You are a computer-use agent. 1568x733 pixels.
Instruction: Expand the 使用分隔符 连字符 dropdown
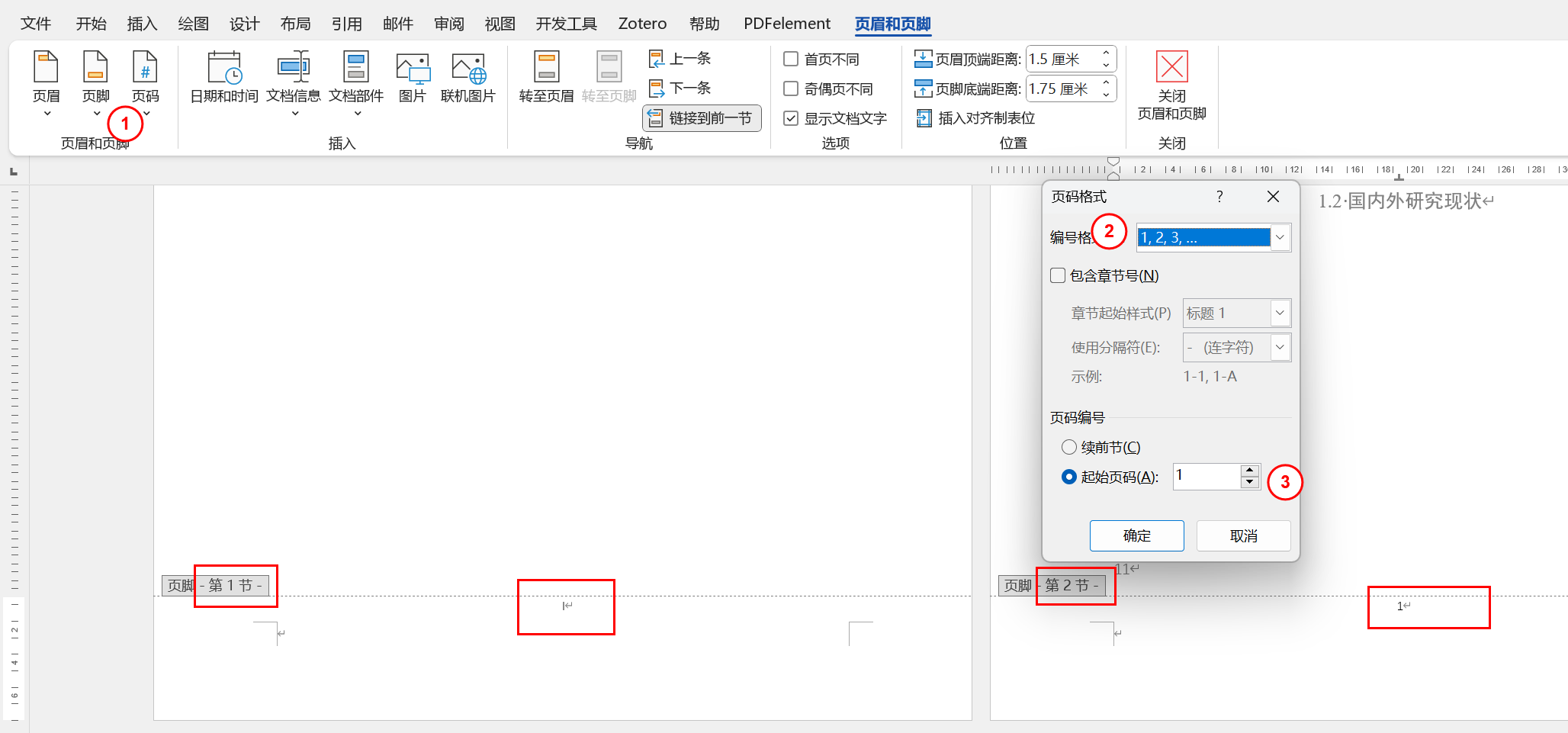tap(1280, 347)
